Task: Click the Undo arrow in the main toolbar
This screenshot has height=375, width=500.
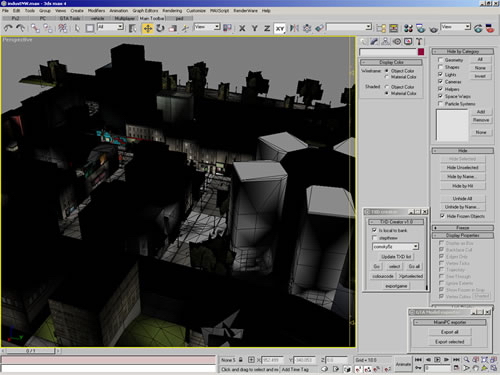Action: (8, 28)
